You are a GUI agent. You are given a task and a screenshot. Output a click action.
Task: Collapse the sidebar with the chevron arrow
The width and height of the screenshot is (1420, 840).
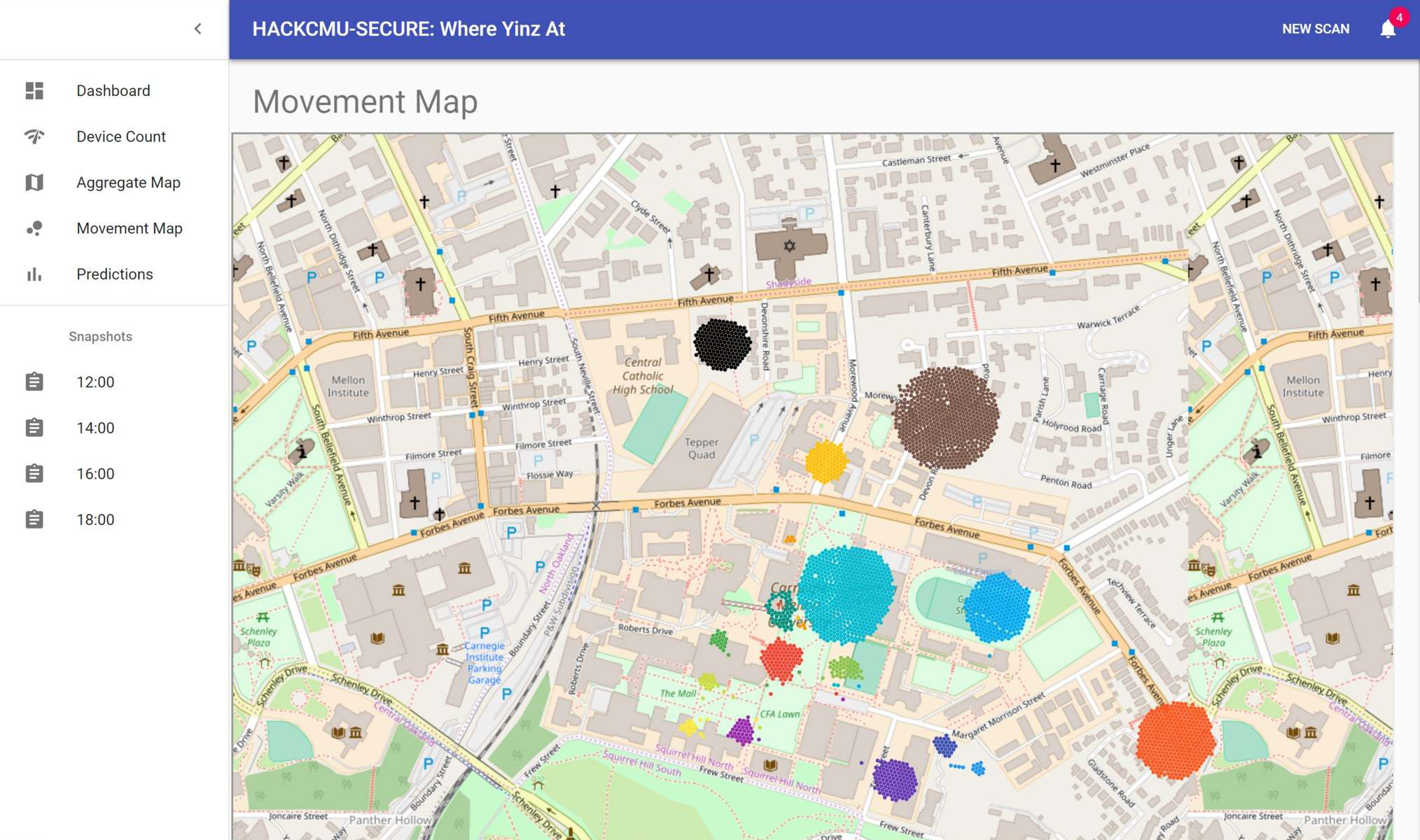tap(197, 29)
